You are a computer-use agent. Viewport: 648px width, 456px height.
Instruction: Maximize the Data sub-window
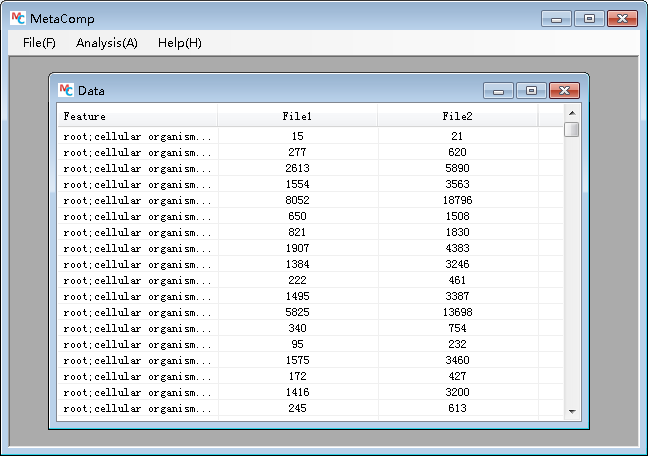tap(530, 91)
